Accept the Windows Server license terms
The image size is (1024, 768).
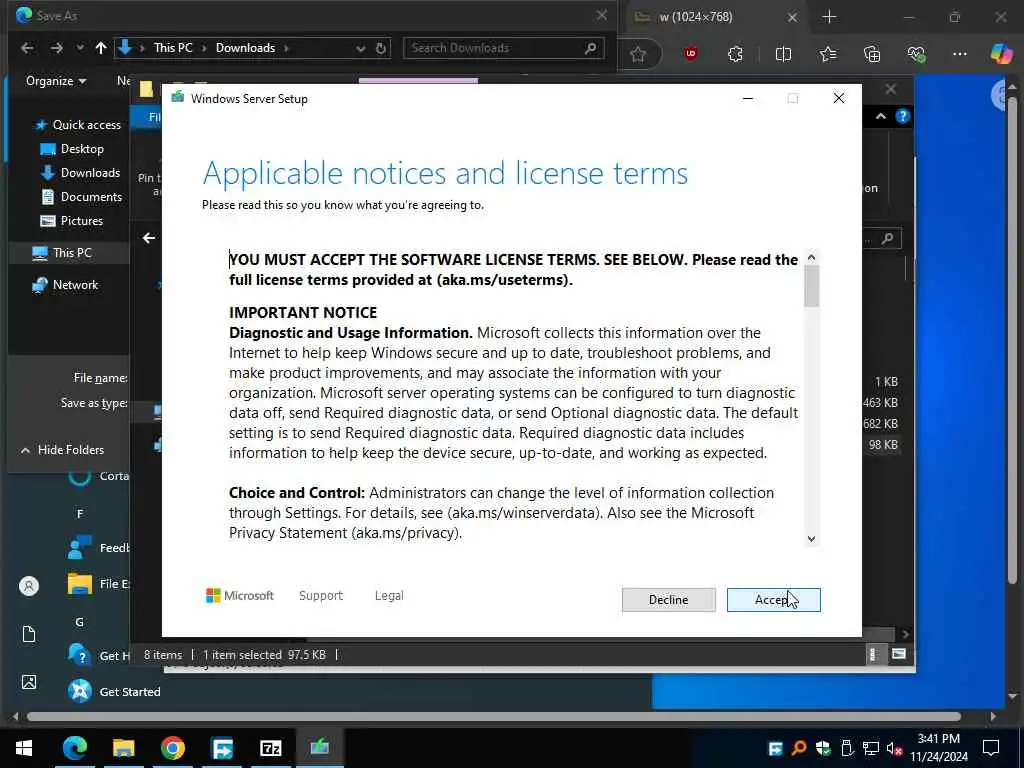pos(773,600)
